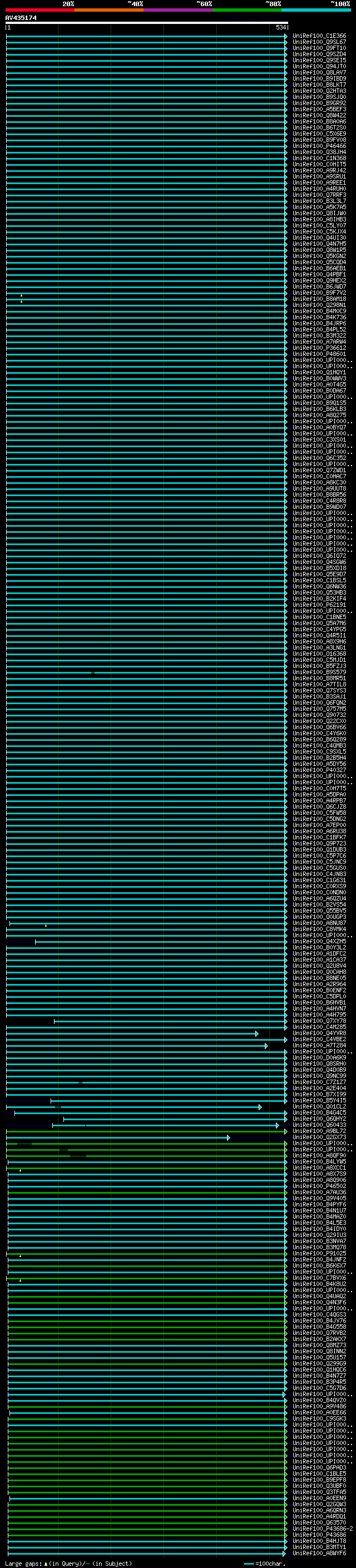The image size is (356, 1568).
Task: Select hit label UniRef100_A7T284
Action: 319,1045
